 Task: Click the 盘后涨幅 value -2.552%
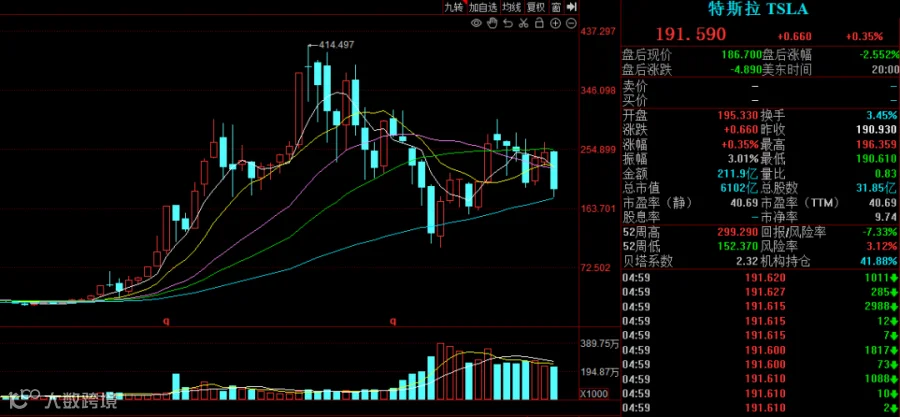[877, 56]
